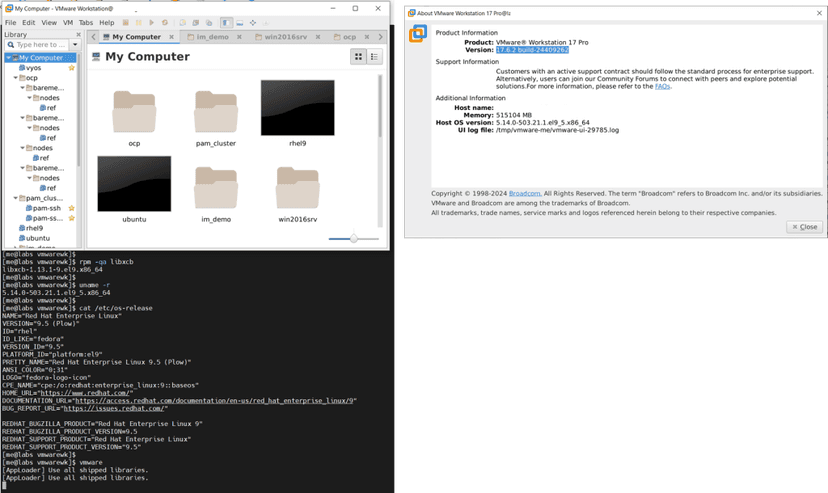The width and height of the screenshot is (828, 493).
Task: Click the star next to vyos
Action: (x=71, y=68)
